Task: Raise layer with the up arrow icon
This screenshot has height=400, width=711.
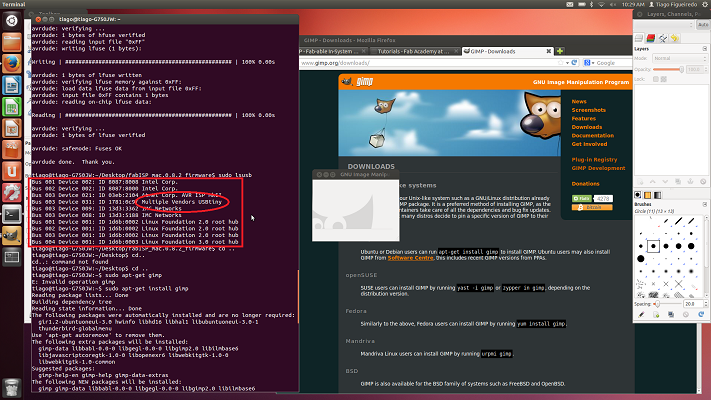Action: point(653,181)
